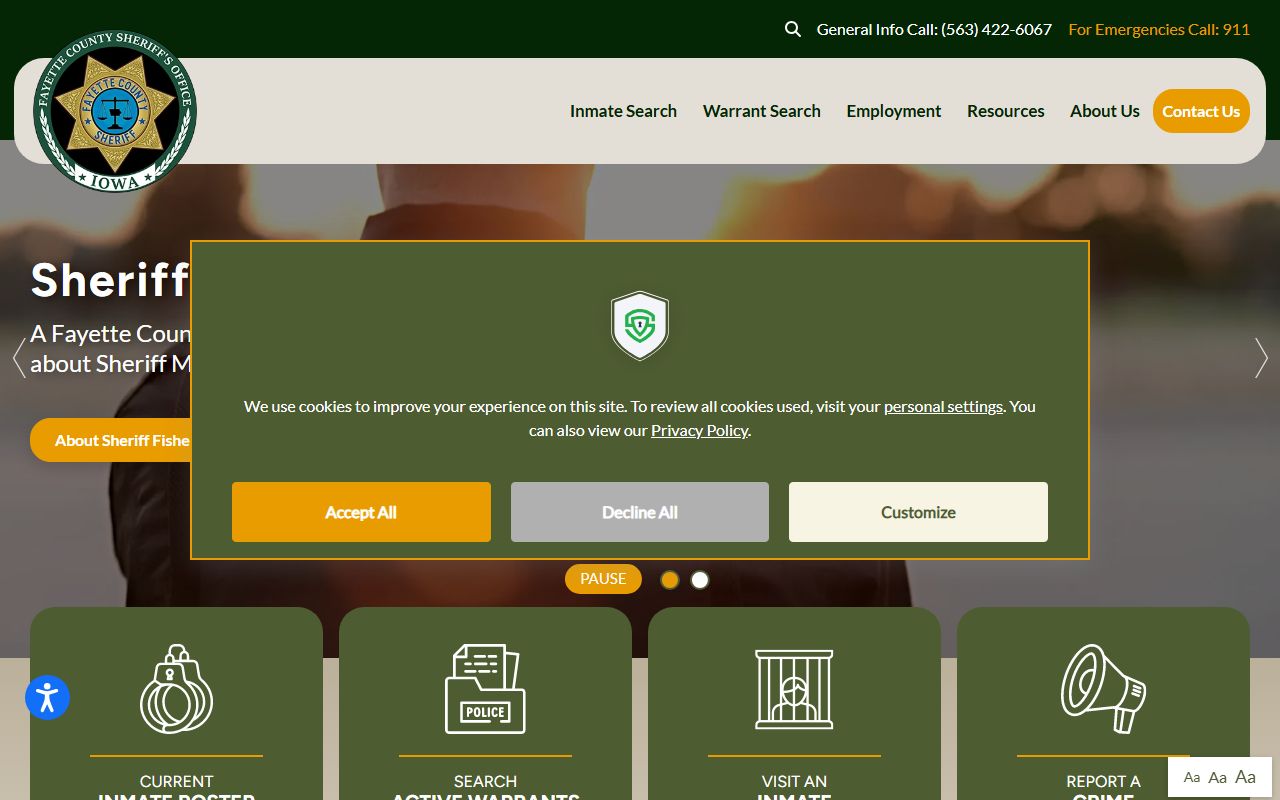
Task: Expand the About Us menu
Action: point(1104,111)
